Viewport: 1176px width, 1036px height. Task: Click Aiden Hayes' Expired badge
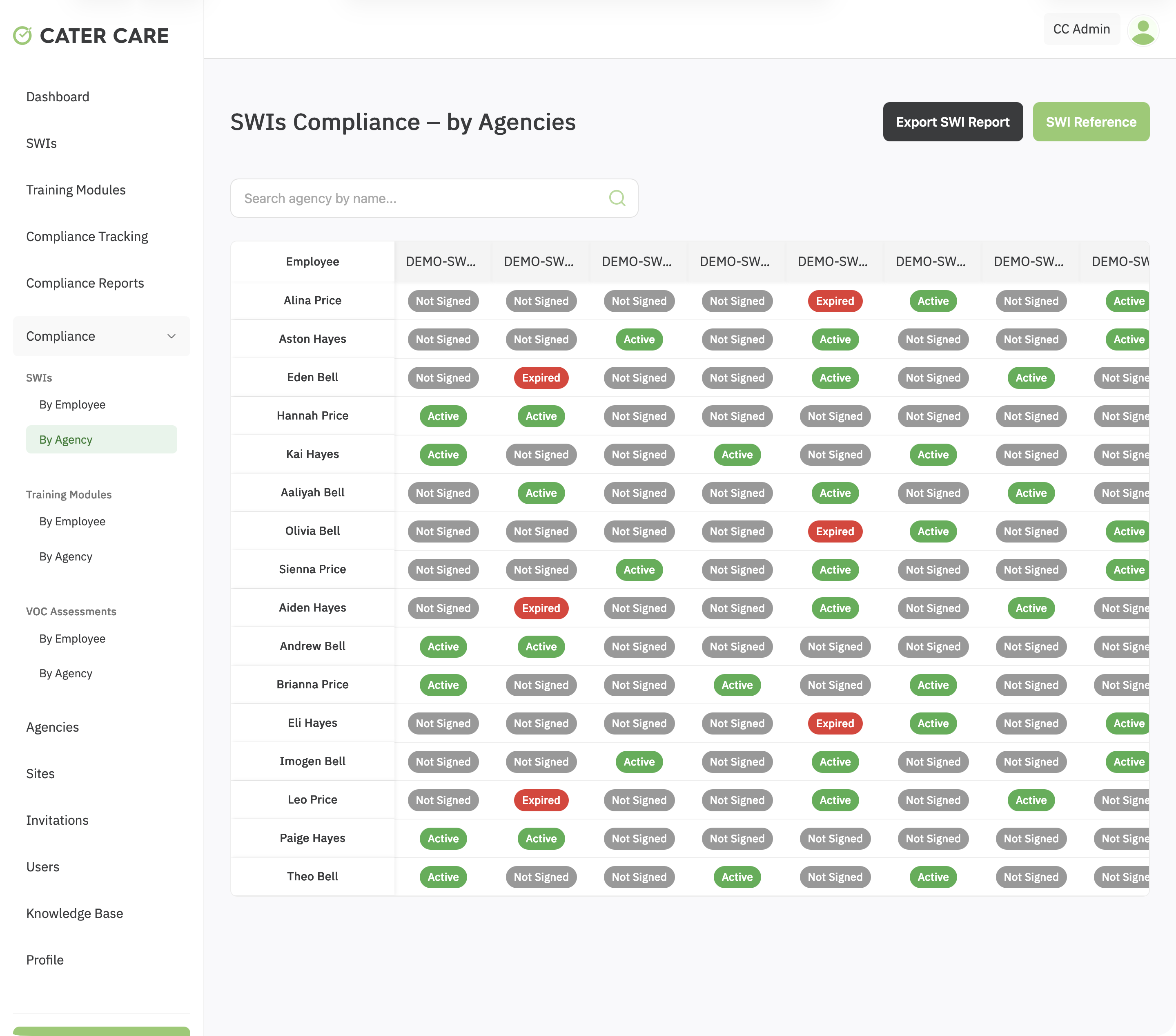tap(541, 608)
